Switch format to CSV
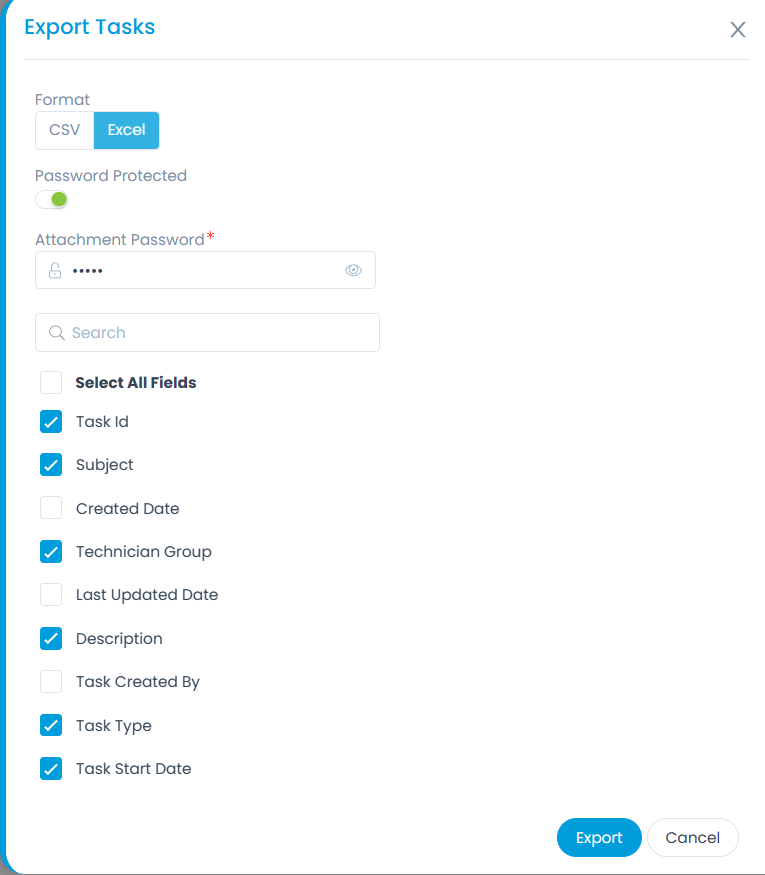 (65, 130)
